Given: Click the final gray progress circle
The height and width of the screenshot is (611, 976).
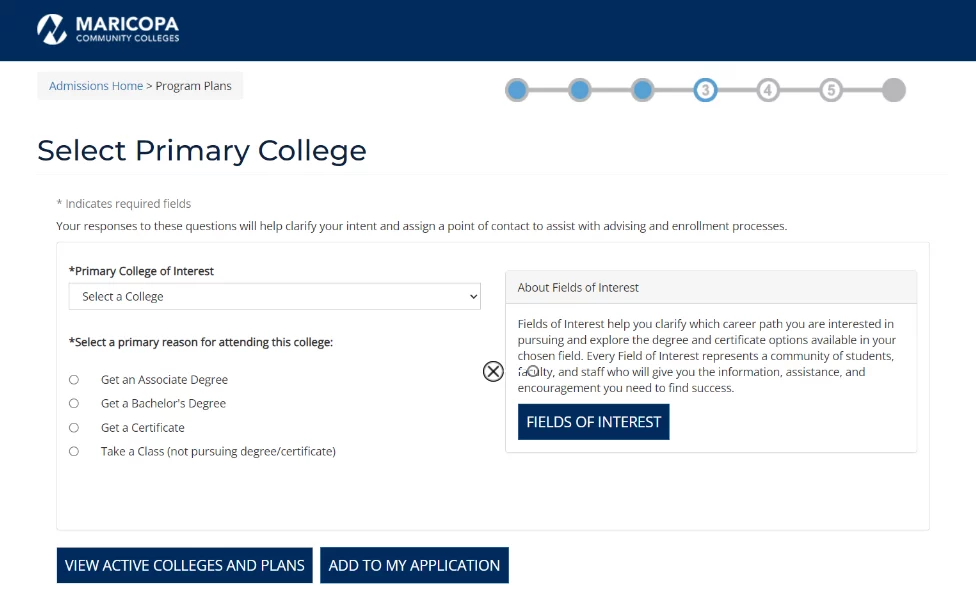Looking at the screenshot, I should pos(893,89).
